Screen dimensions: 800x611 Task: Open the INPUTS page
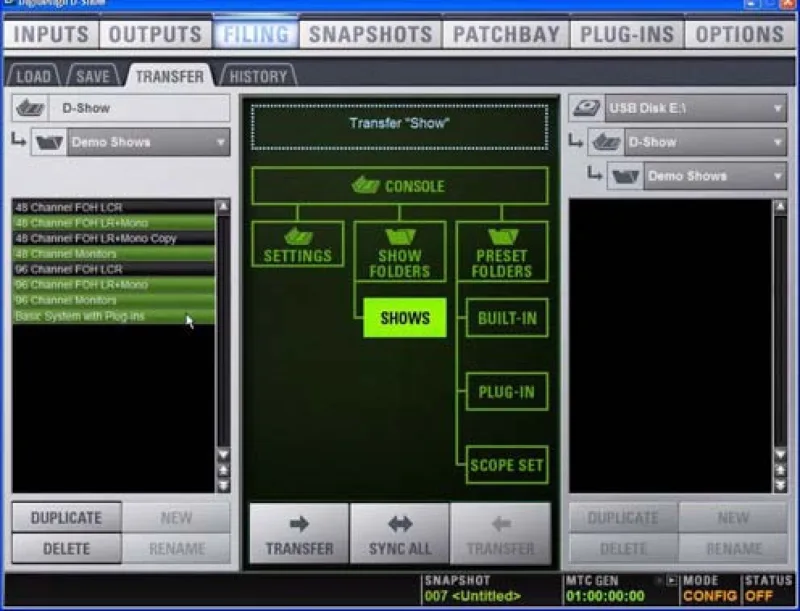pos(51,35)
